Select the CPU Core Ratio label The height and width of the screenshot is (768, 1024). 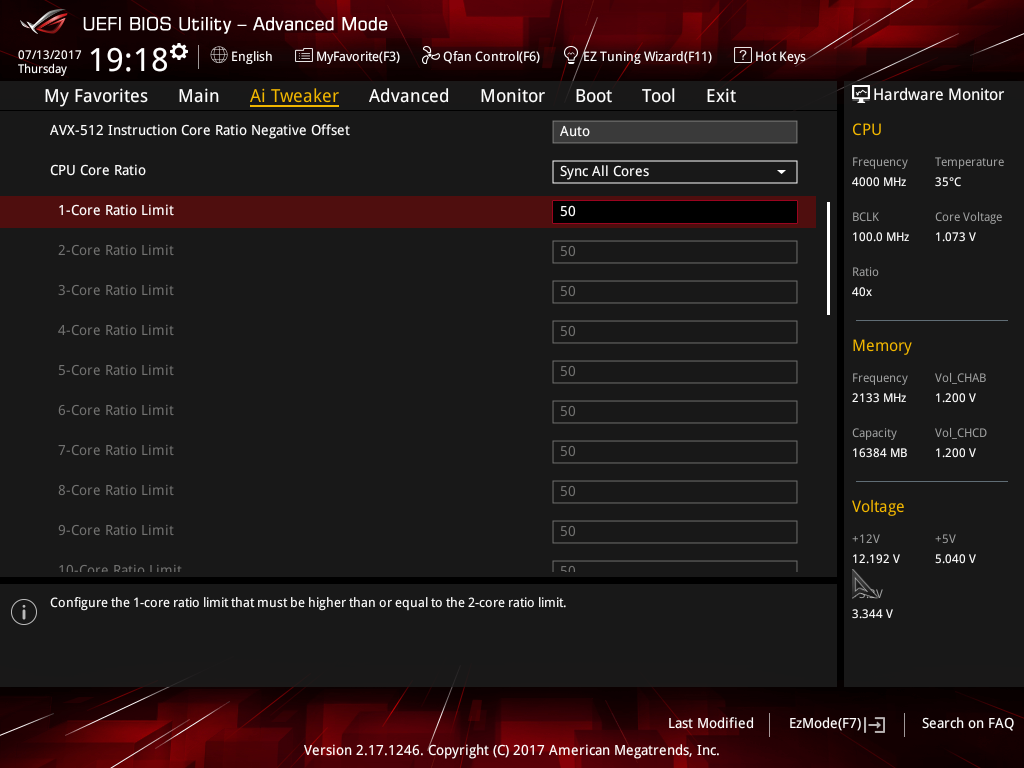(98, 170)
